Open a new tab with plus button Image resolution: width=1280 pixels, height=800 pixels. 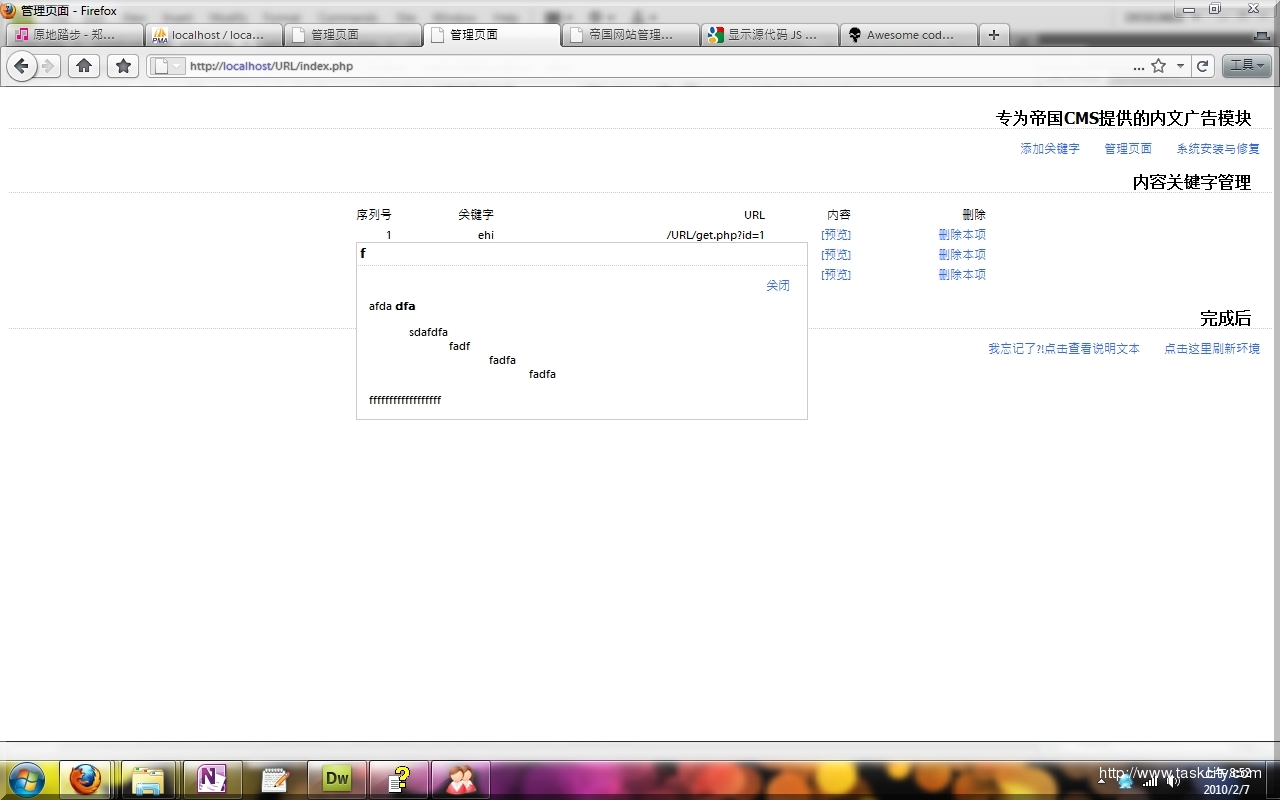[x=993, y=35]
